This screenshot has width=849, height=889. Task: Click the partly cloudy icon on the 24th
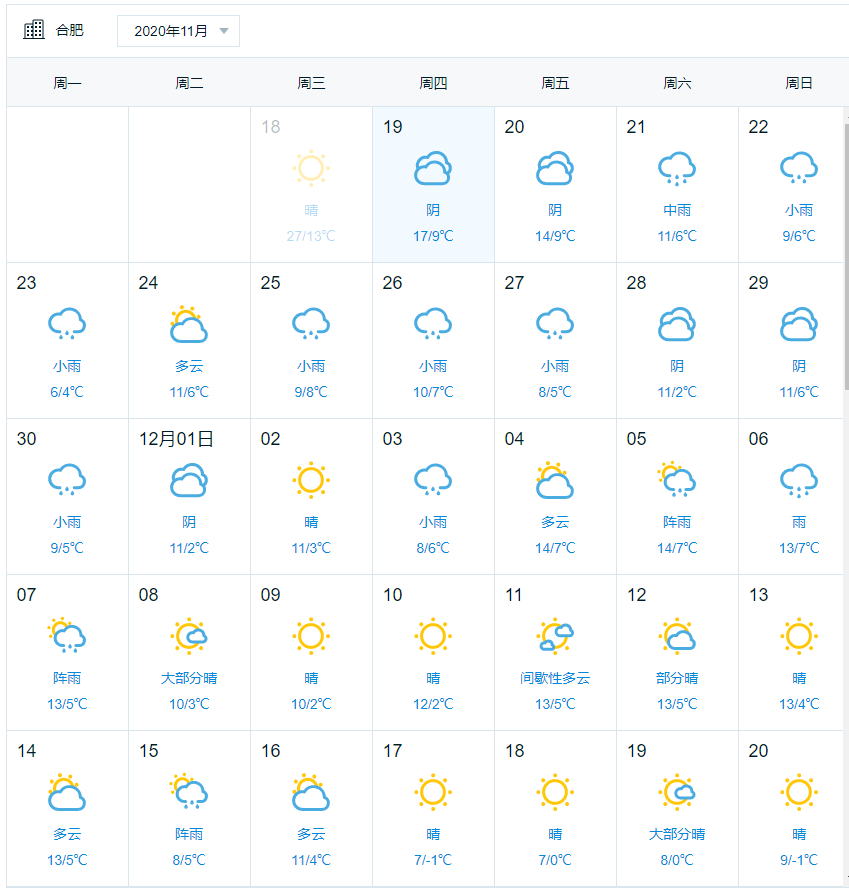[189, 324]
